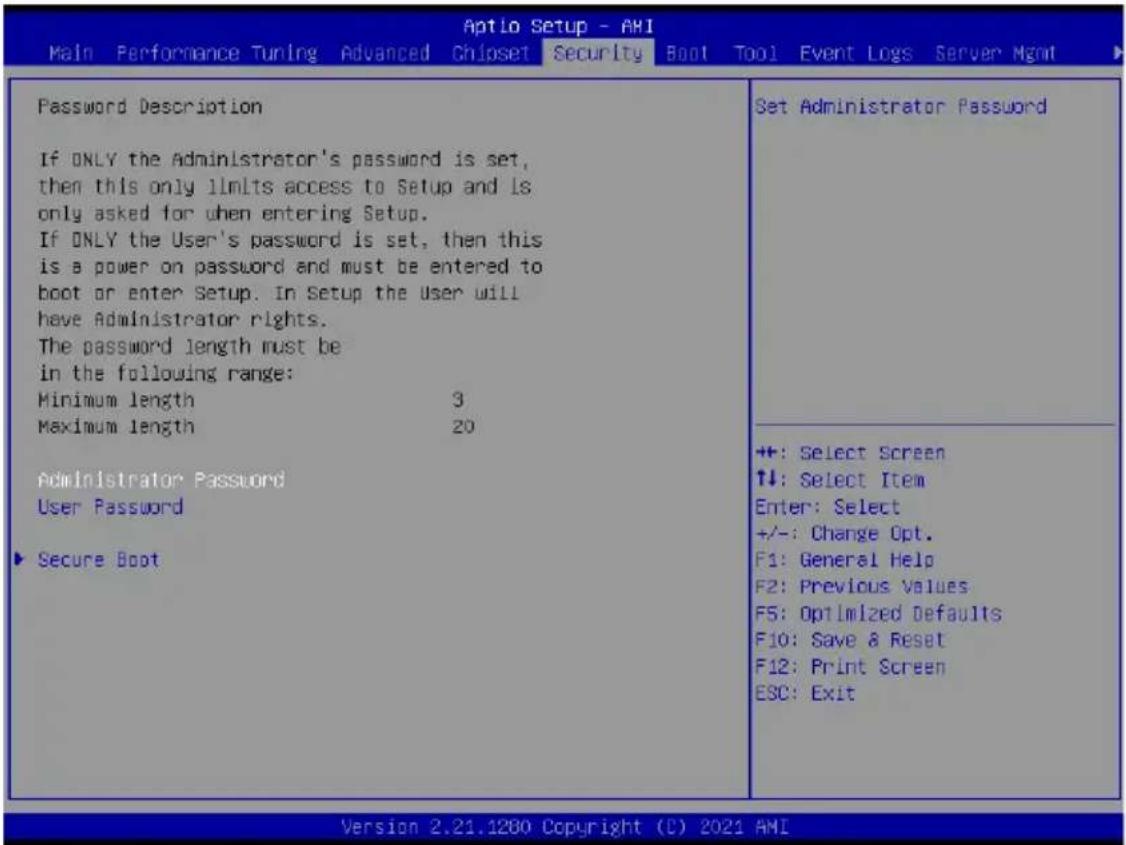Screen dimensions: 1126x845
Task: Select the Security tab
Action: pyautogui.click(x=598, y=53)
